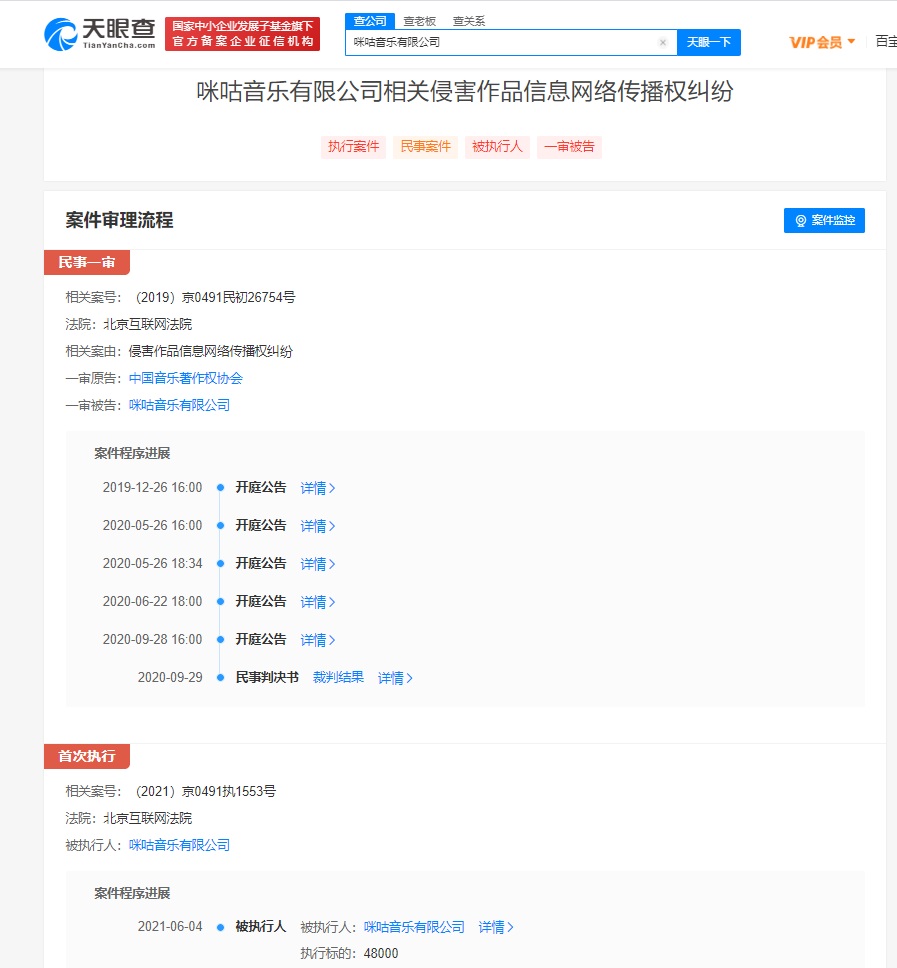Click the 执行案件 tag
This screenshot has width=897, height=968.
pyautogui.click(x=354, y=147)
